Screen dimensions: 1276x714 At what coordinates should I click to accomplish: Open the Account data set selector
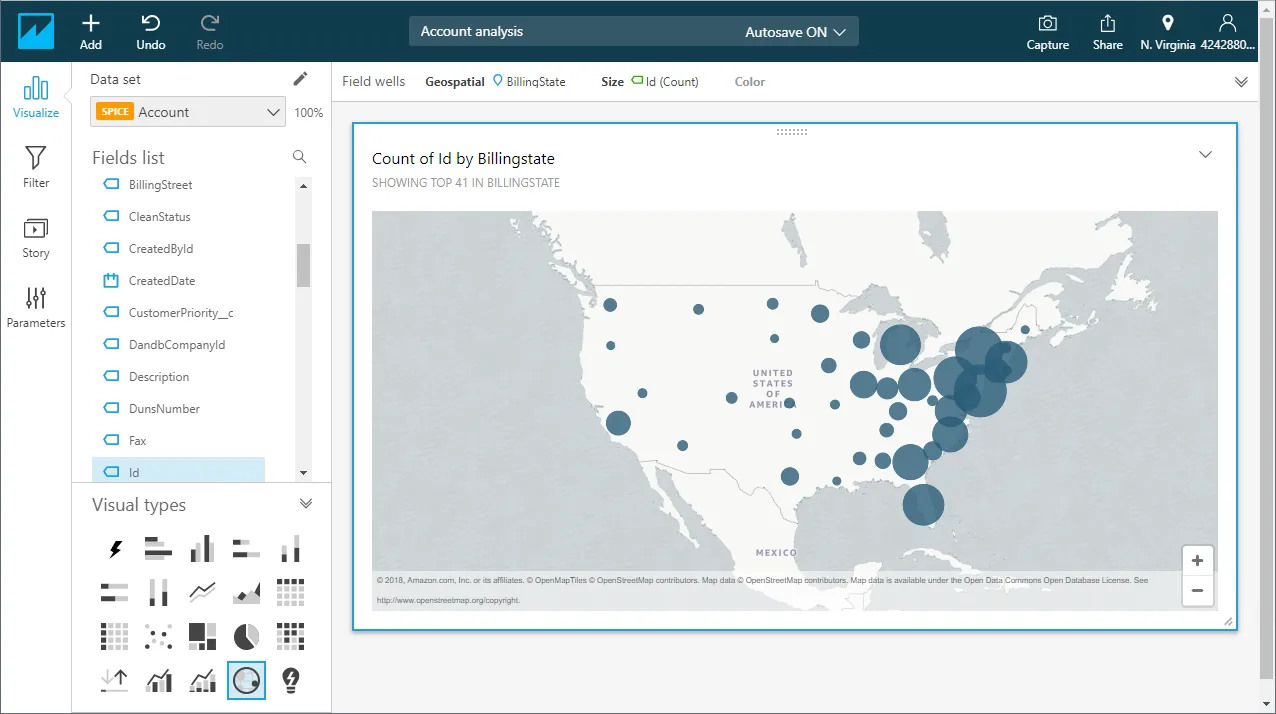187,111
